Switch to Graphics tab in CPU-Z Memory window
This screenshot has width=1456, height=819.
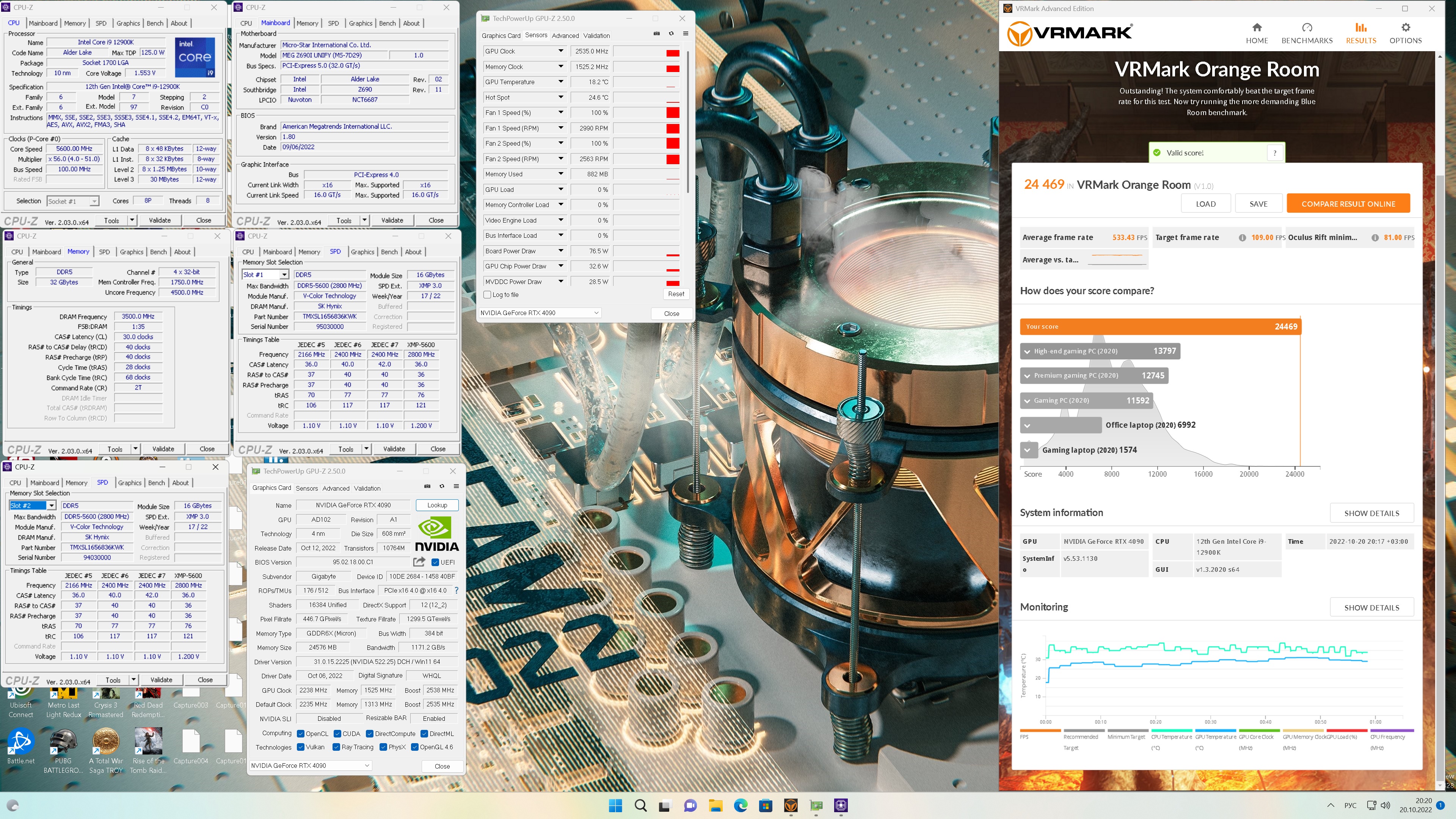131,251
